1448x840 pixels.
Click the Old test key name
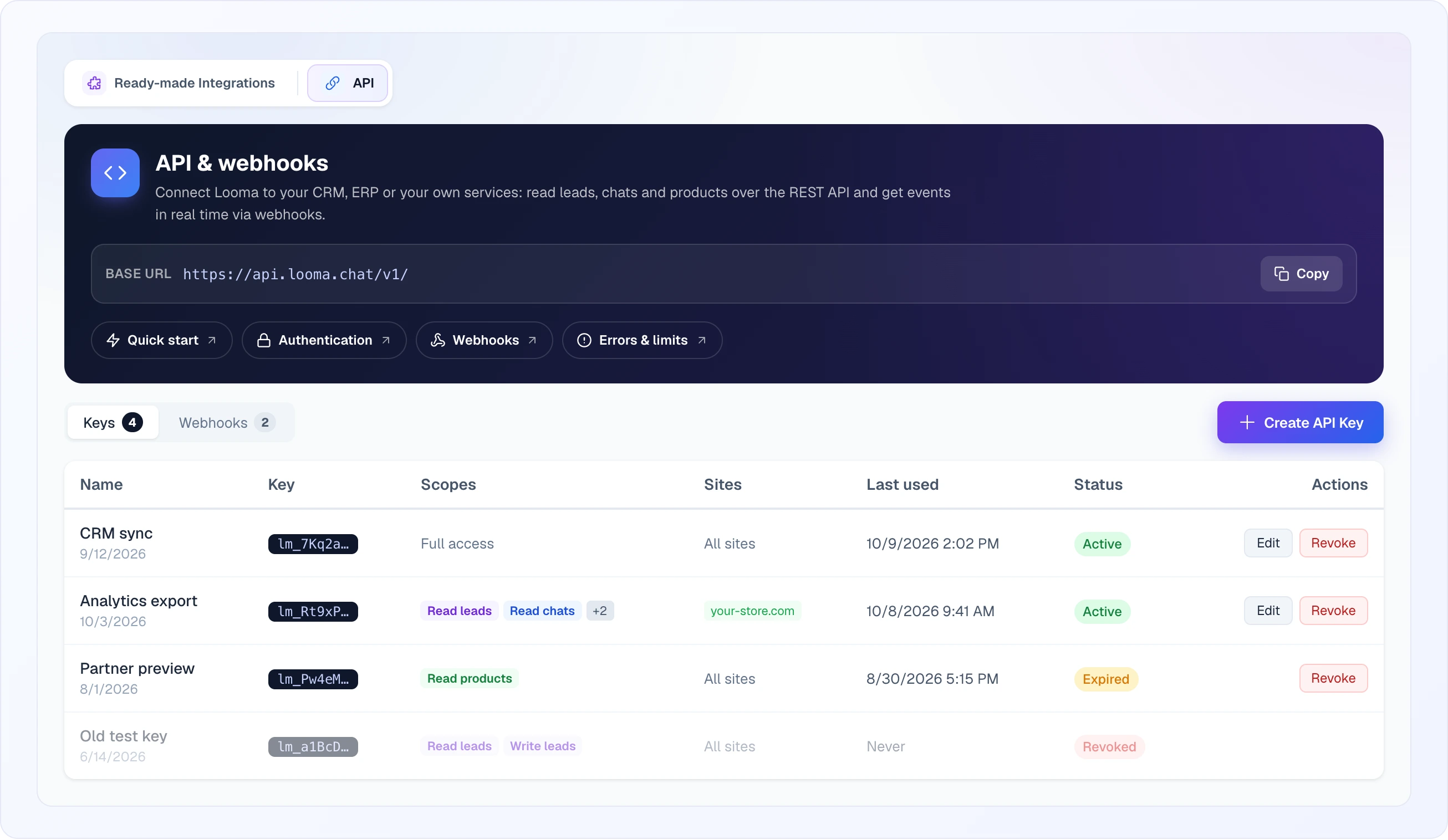point(124,736)
